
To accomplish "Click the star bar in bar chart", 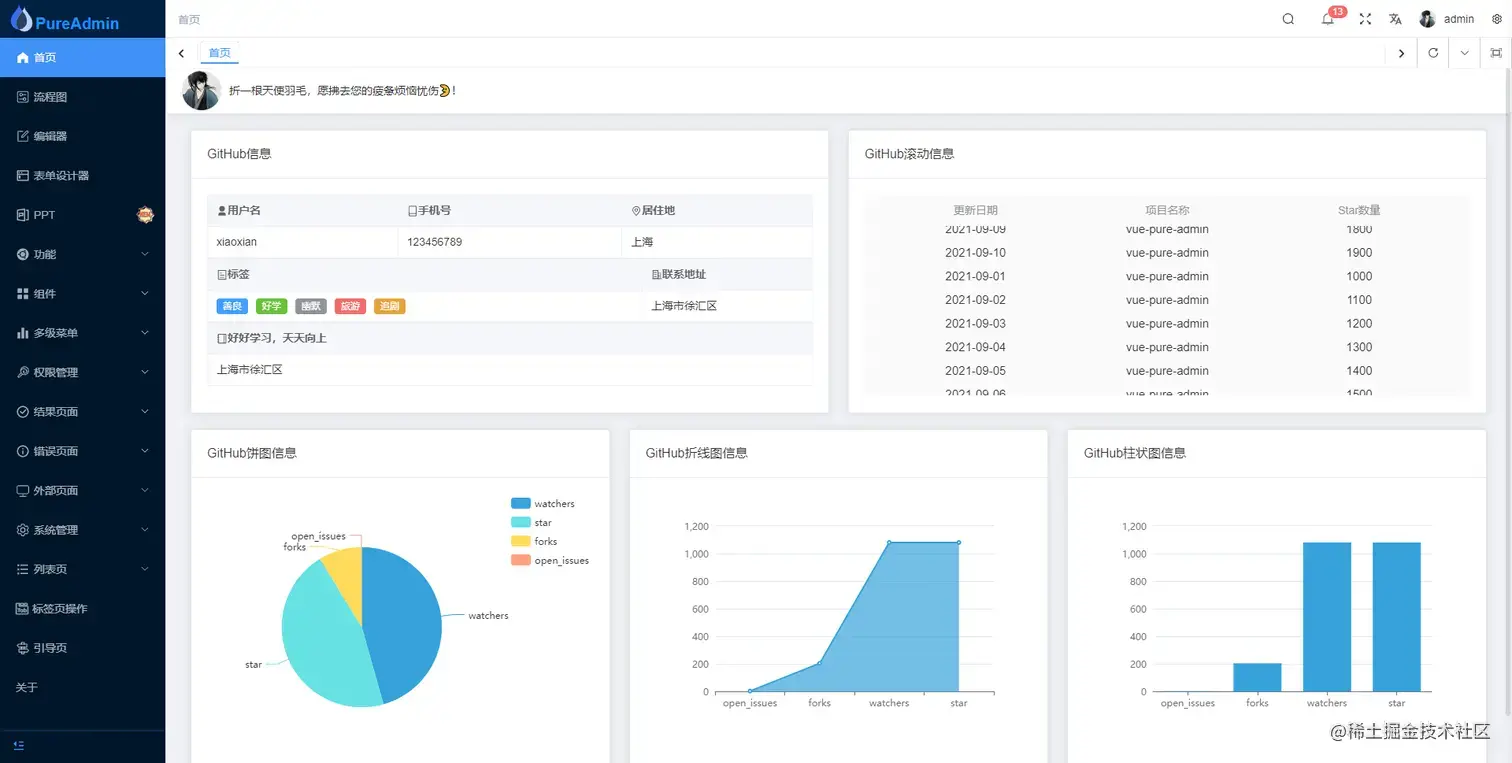I will tap(1396, 617).
